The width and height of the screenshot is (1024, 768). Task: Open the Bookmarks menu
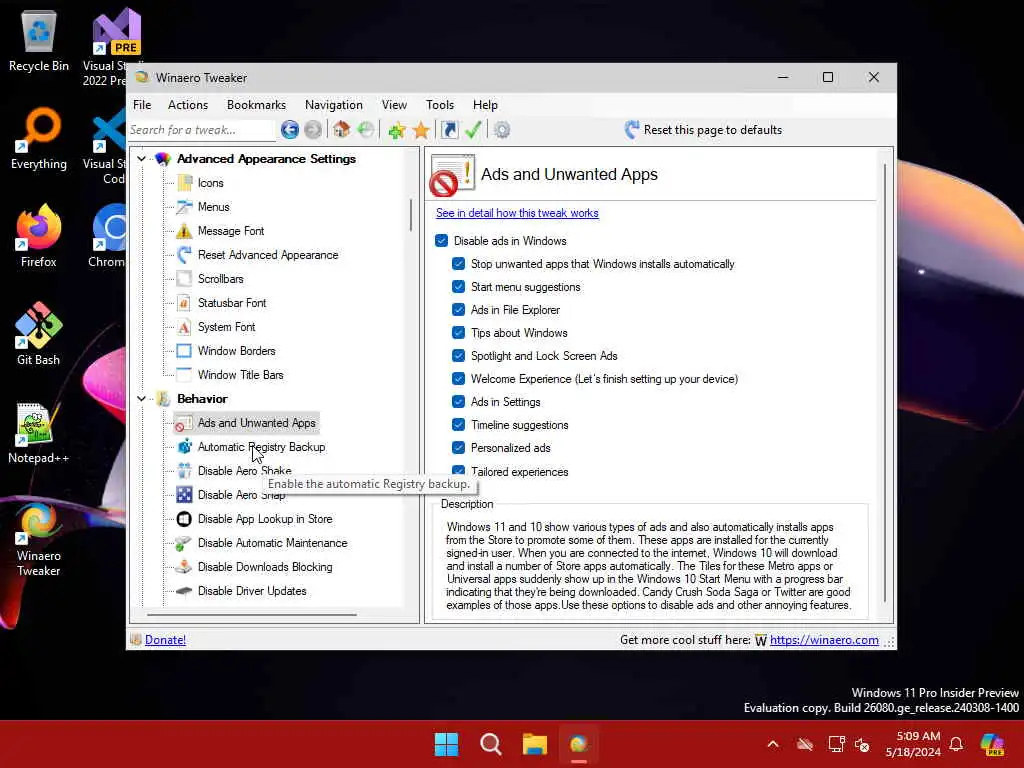point(256,105)
